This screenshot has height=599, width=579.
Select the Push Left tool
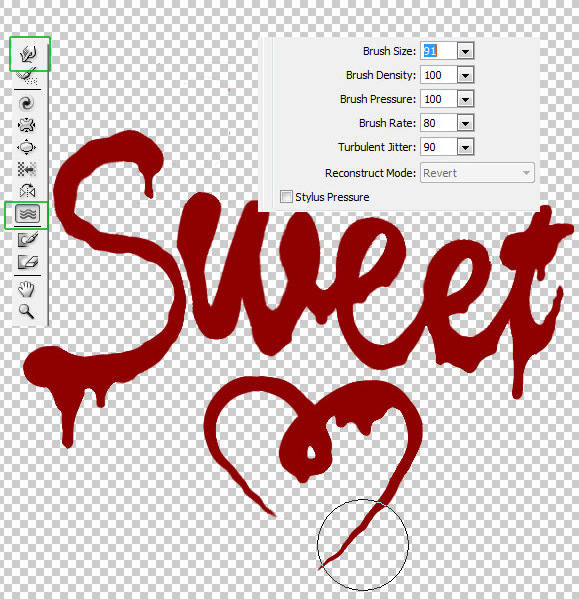27,169
